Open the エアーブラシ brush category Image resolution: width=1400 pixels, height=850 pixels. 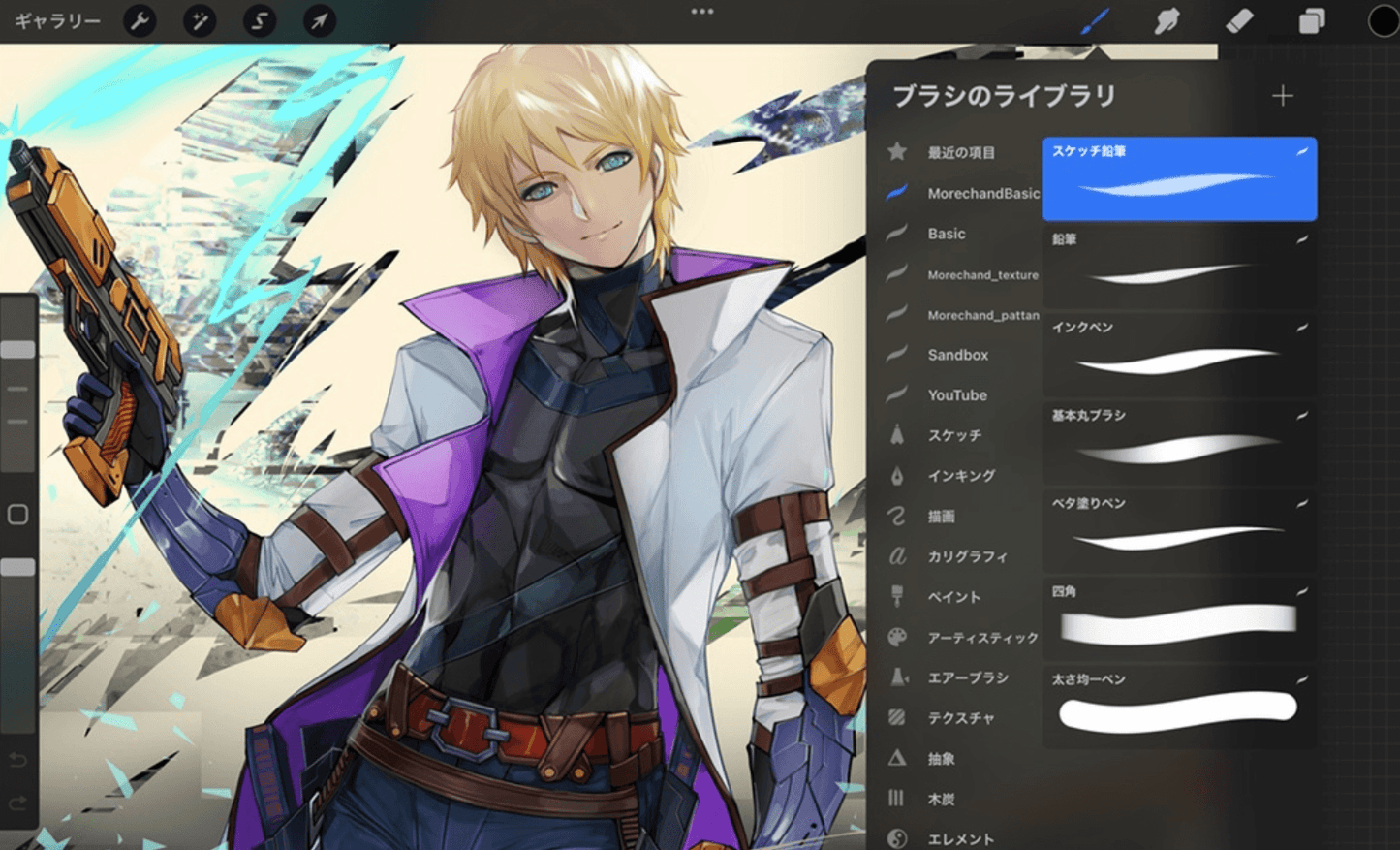point(967,677)
